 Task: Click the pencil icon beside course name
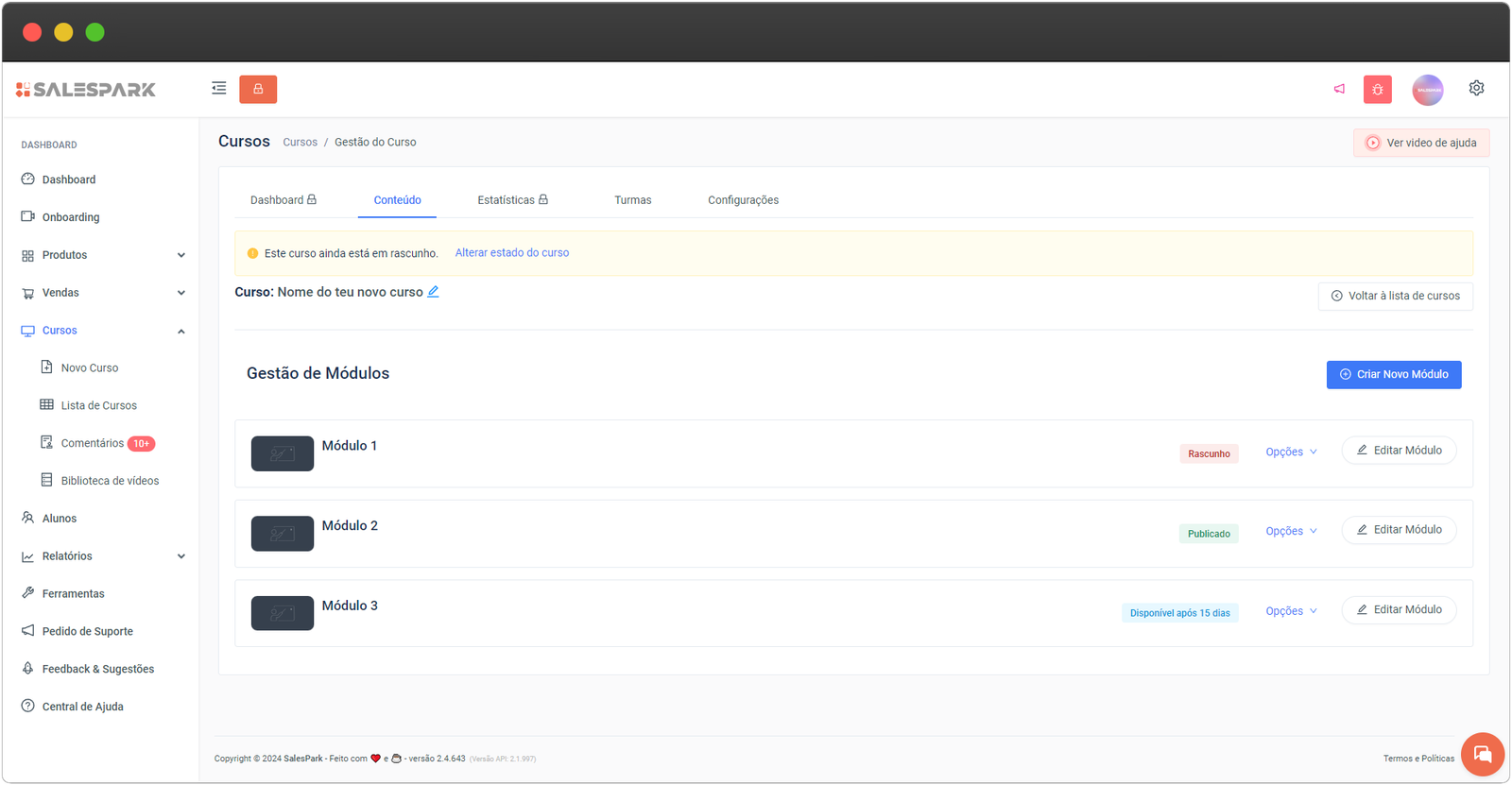tap(433, 292)
